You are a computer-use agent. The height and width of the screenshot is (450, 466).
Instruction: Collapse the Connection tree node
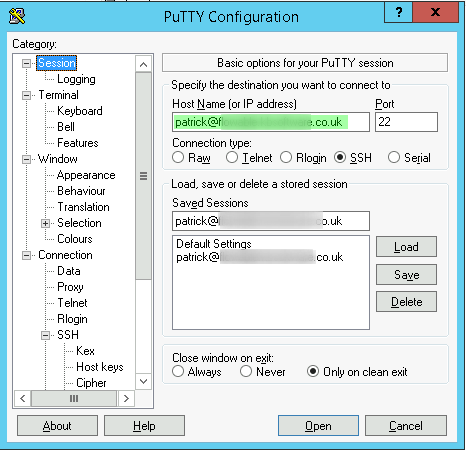pyautogui.click(x=26, y=256)
